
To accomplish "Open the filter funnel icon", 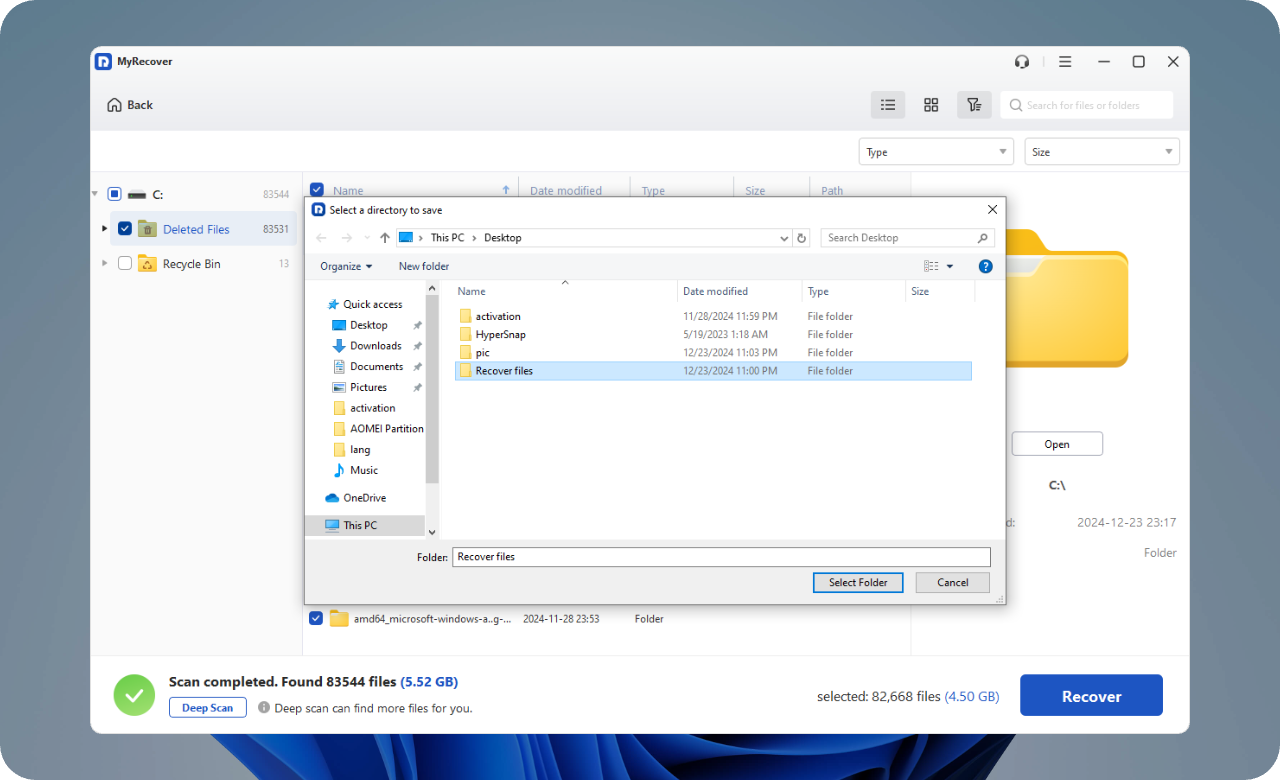I will pyautogui.click(x=973, y=105).
